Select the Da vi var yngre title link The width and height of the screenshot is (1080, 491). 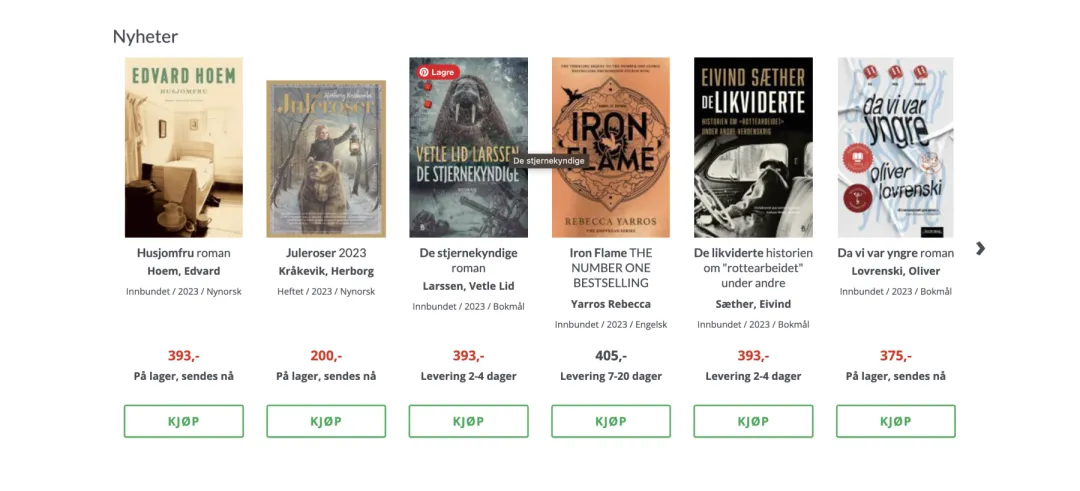click(x=895, y=253)
